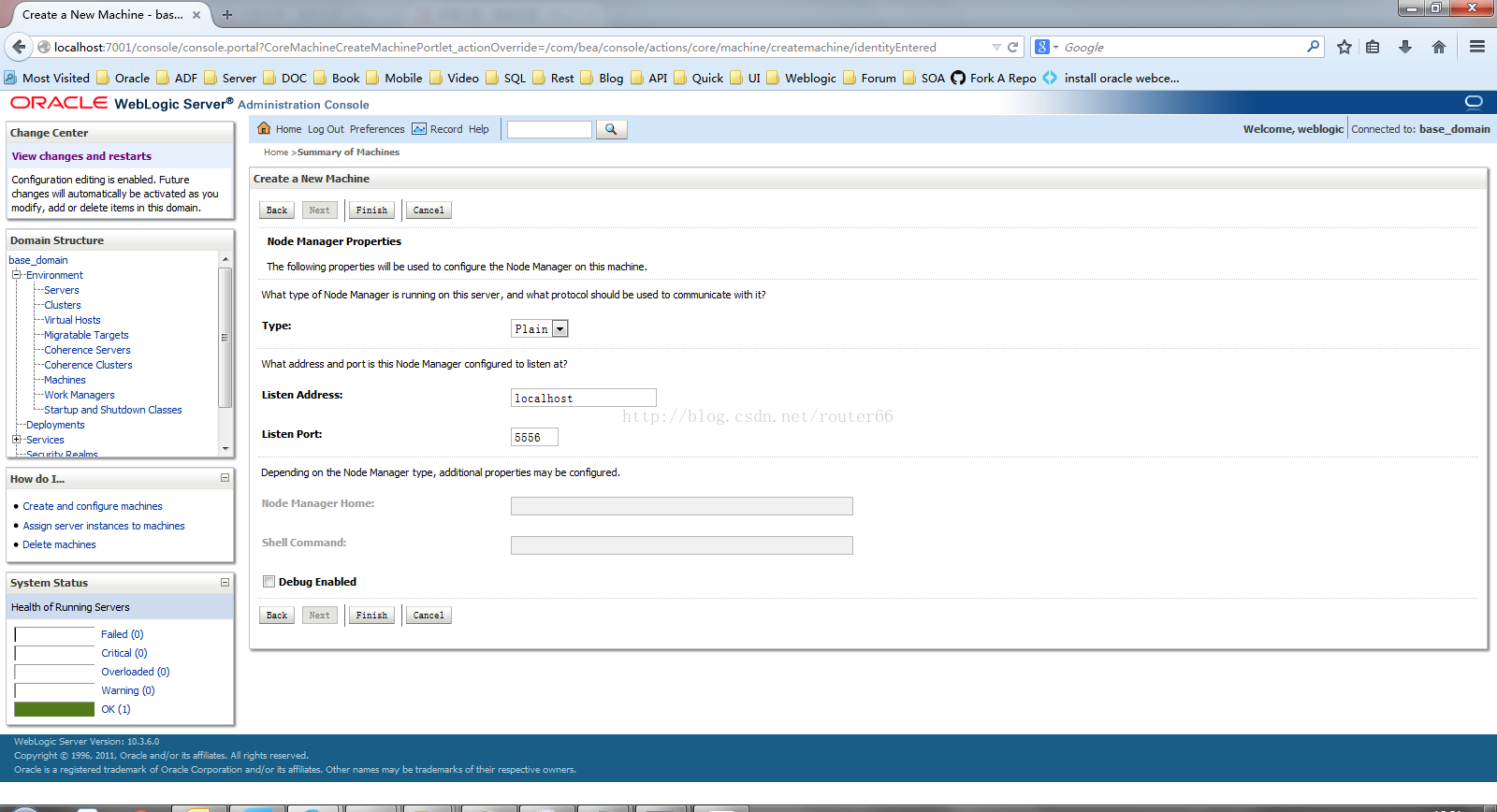Image resolution: width=1497 pixels, height=812 pixels.
Task: Open Machines in Domain Structure tree
Action: tap(65, 380)
